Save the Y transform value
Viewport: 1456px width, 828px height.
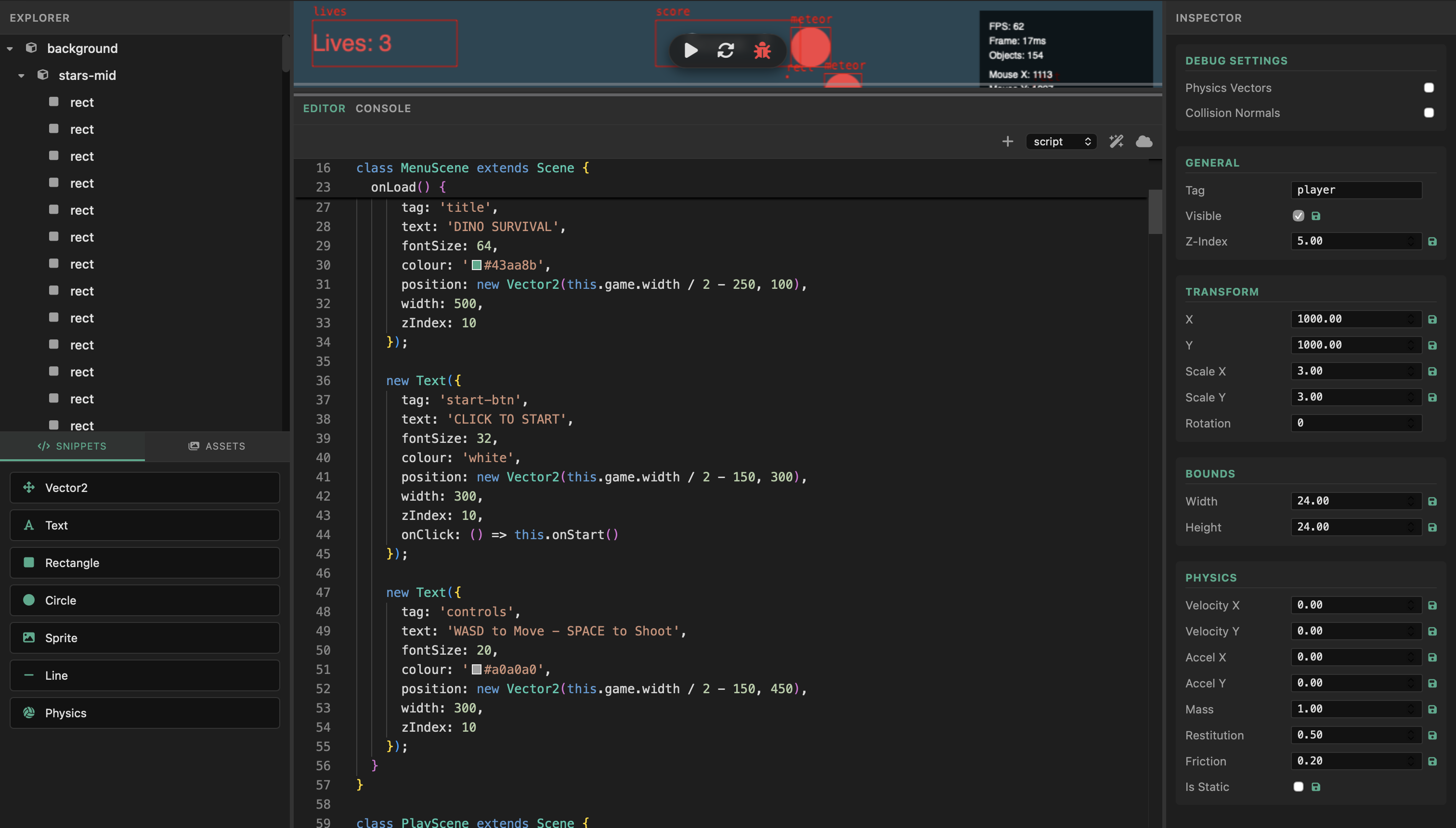pos(1432,345)
